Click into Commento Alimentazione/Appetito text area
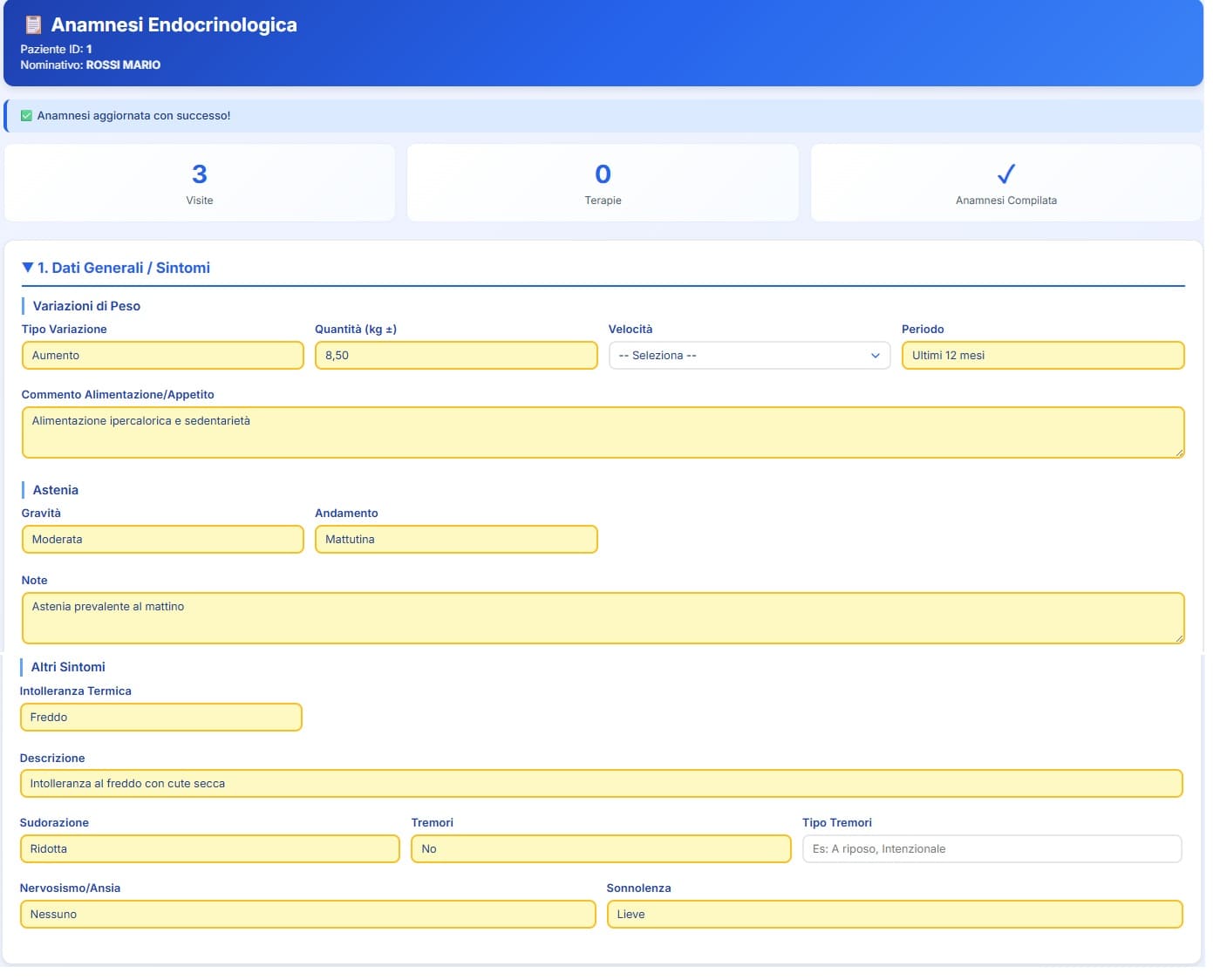Screen dimensions: 1213x980 pos(603,432)
